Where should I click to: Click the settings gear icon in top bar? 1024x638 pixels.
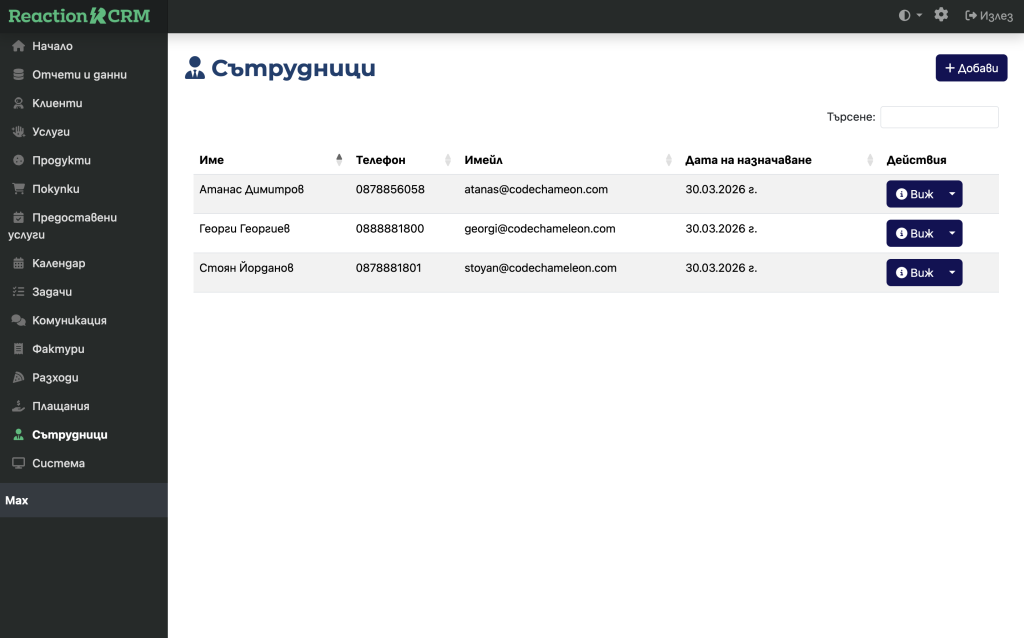click(x=941, y=15)
